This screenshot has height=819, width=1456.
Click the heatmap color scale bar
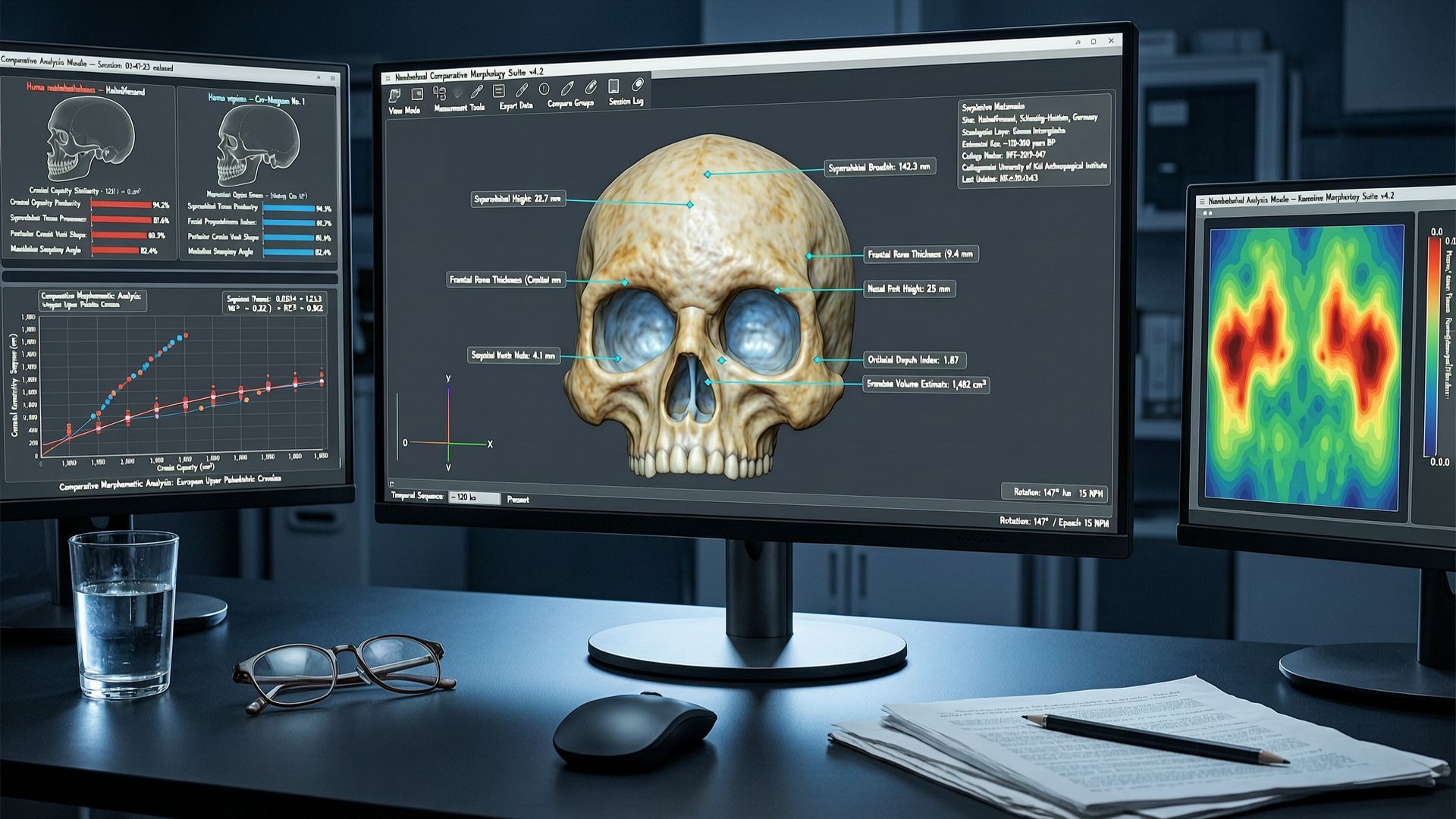pyautogui.click(x=1433, y=345)
